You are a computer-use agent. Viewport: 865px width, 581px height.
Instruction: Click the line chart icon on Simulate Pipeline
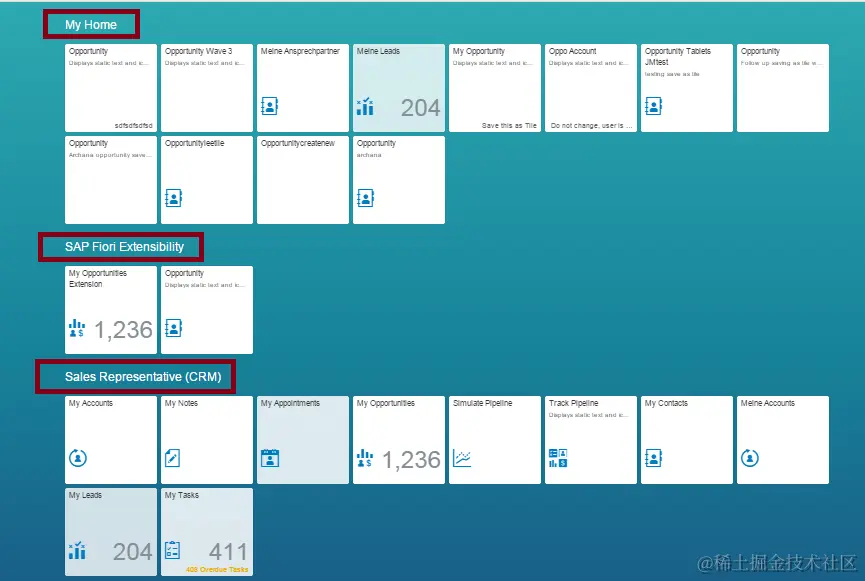click(x=462, y=458)
